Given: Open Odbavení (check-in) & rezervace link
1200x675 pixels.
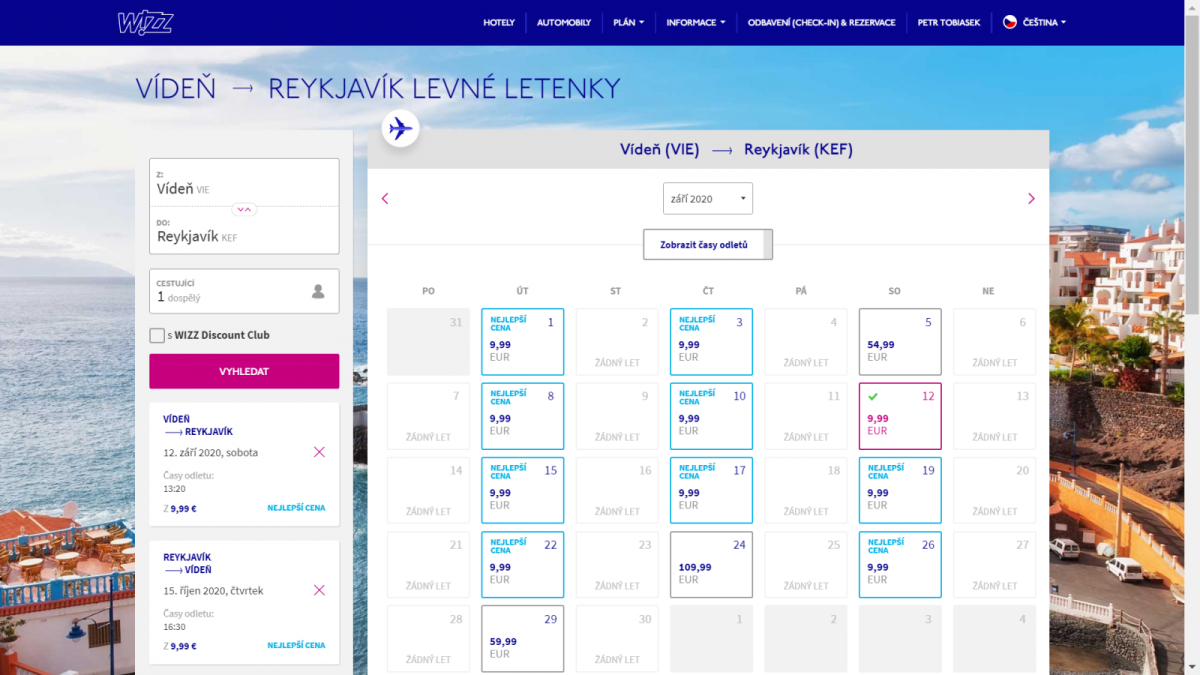Looking at the screenshot, I should pos(821,22).
